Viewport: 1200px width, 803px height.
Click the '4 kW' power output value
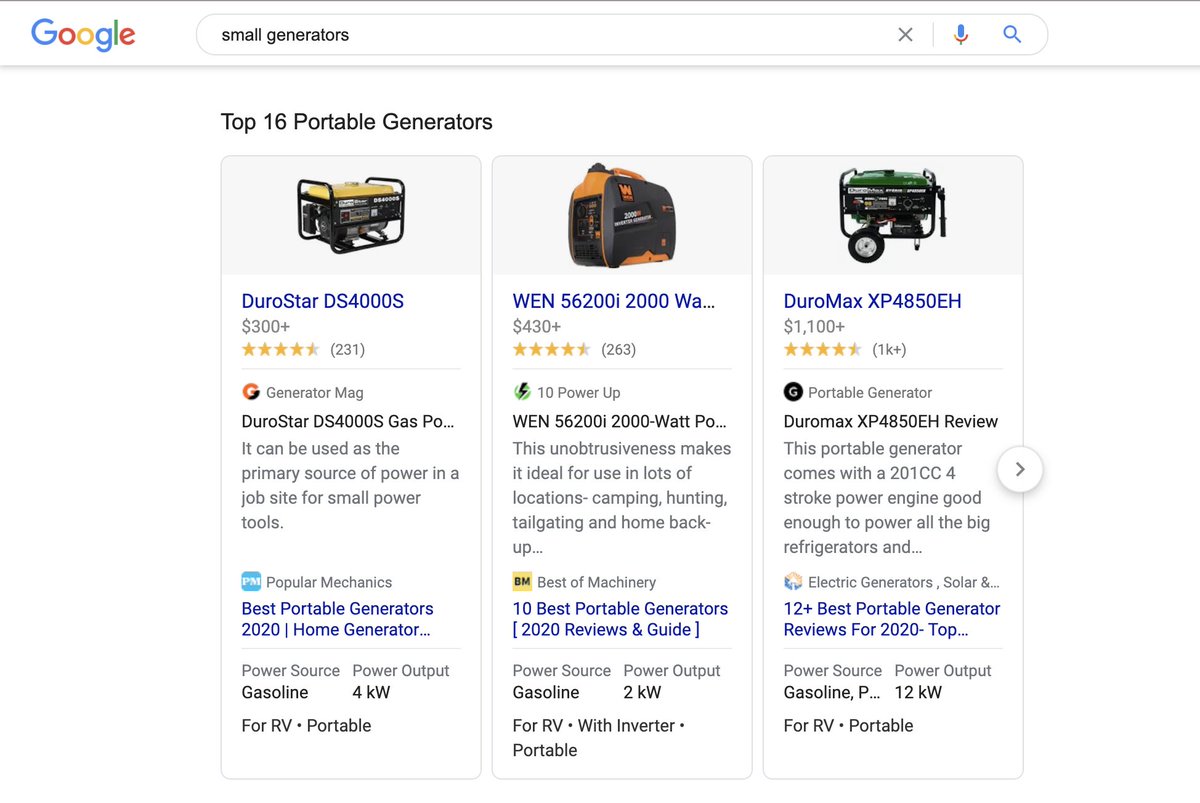tap(371, 693)
